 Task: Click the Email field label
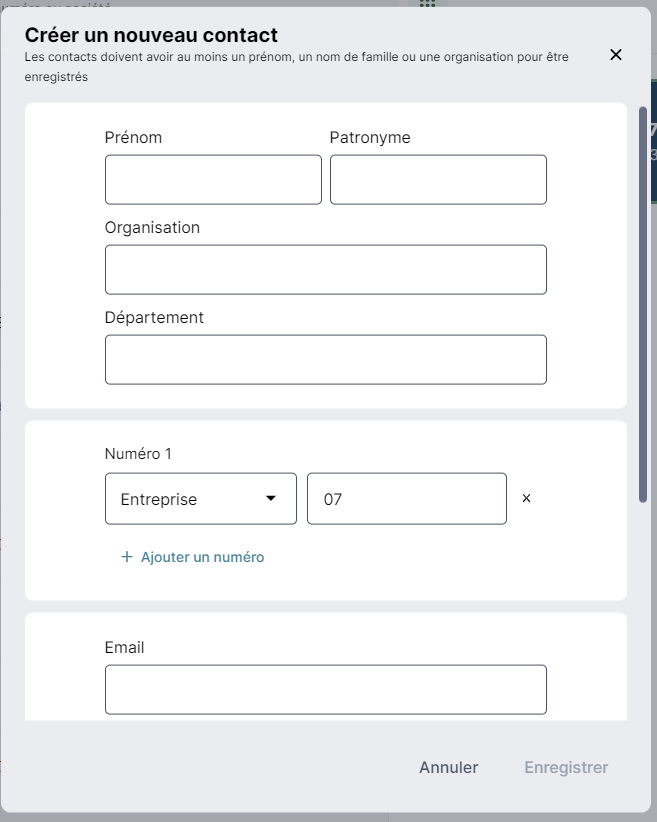coord(124,647)
